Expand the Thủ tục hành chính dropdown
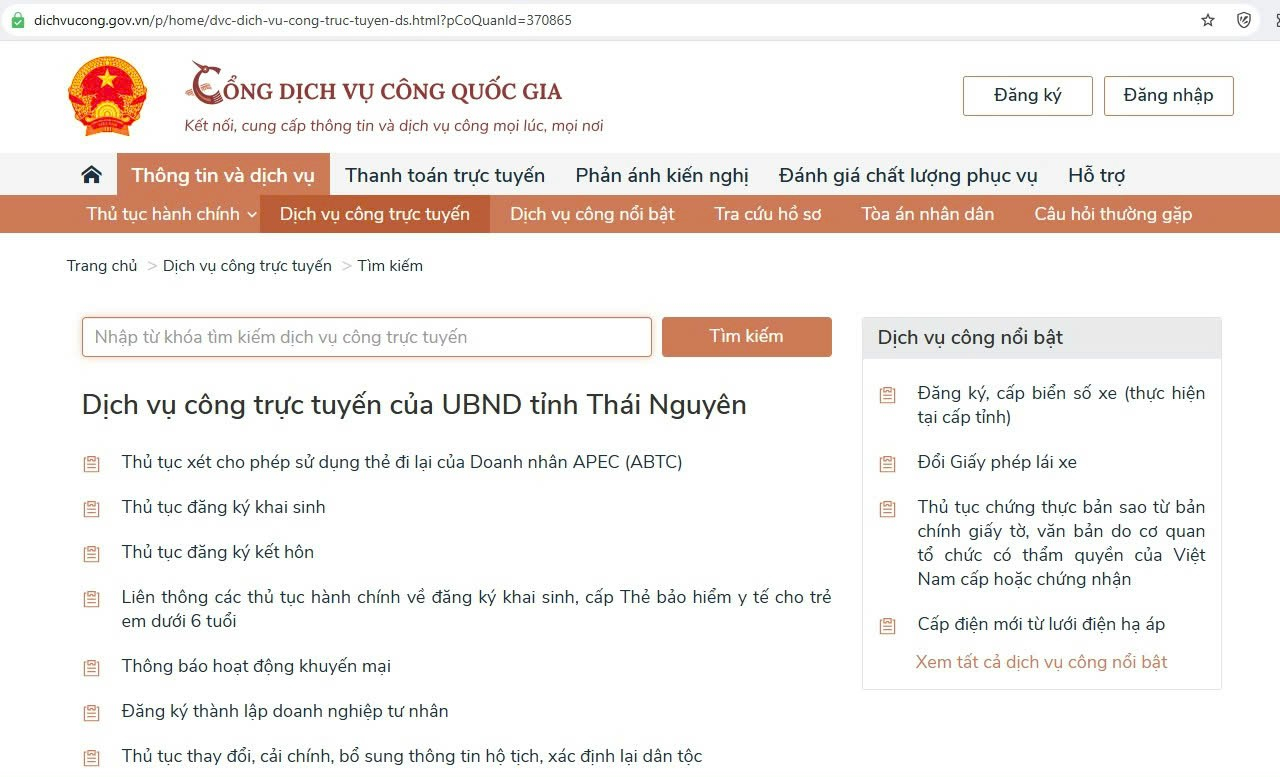The width and height of the screenshot is (1280, 777). [x=171, y=214]
